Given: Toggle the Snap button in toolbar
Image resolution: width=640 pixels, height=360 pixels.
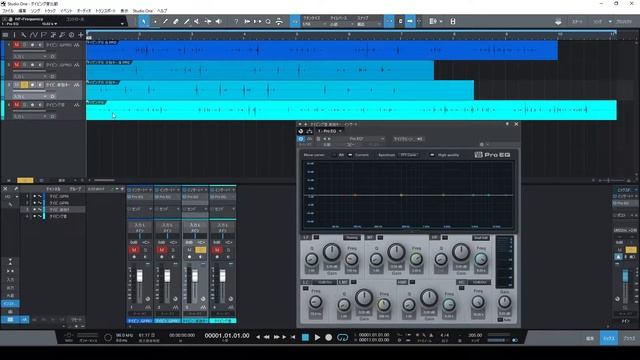Looking at the screenshot, I should (389, 21).
